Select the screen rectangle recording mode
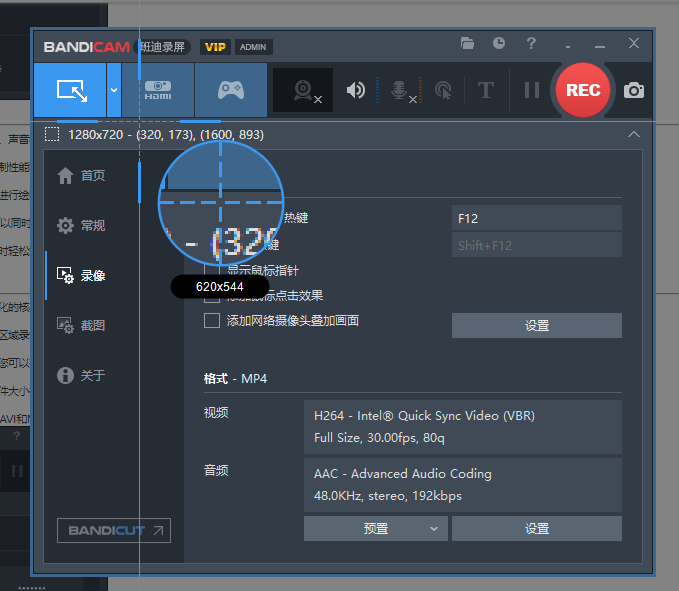The height and width of the screenshot is (591, 679). pos(71,90)
